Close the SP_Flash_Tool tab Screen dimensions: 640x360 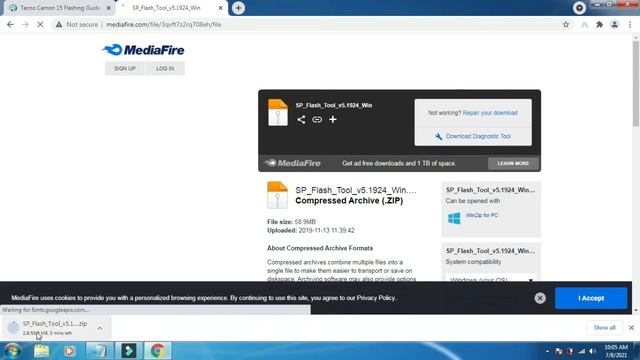coord(220,8)
